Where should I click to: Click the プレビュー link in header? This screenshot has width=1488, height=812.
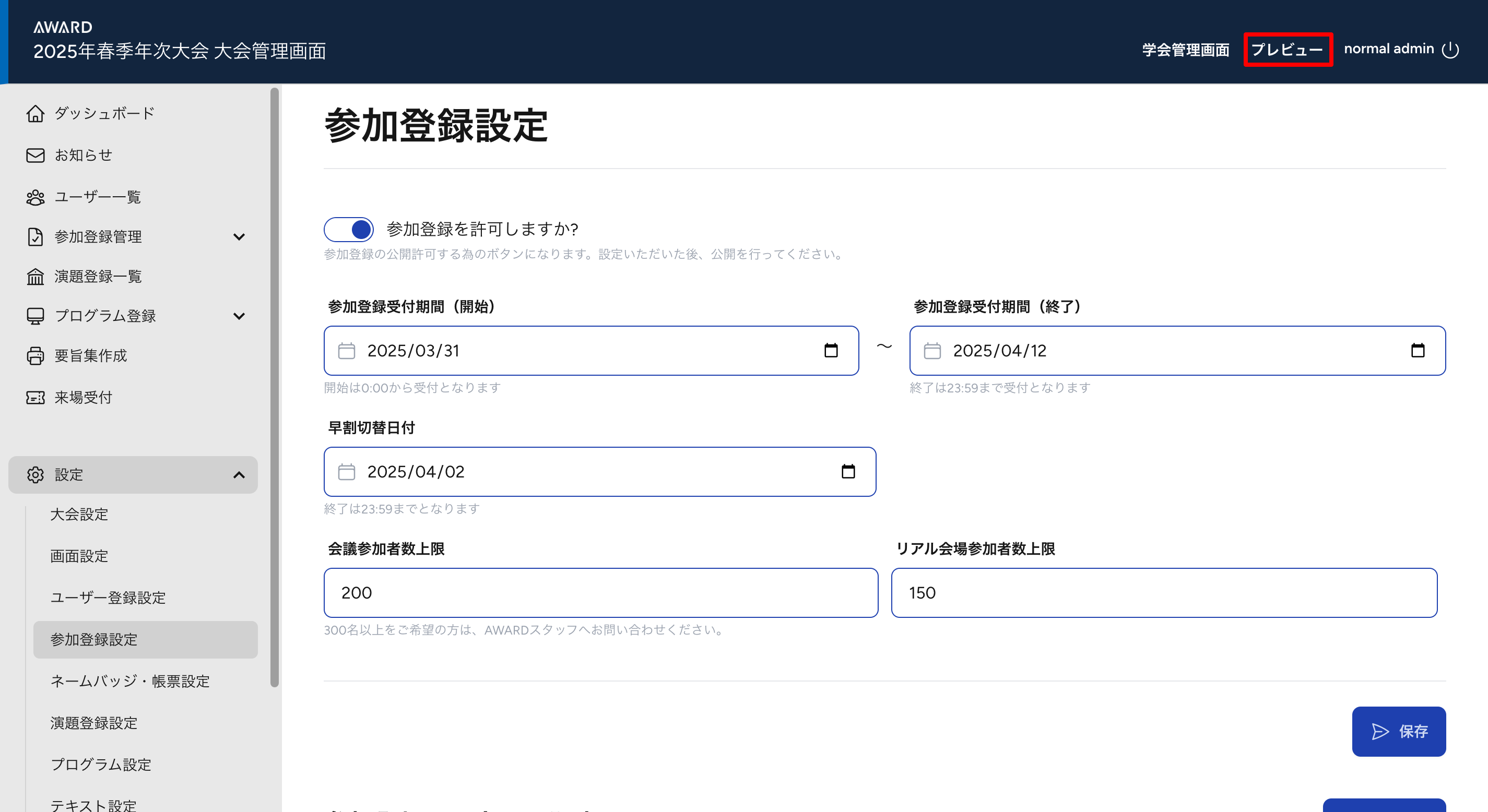tap(1287, 50)
